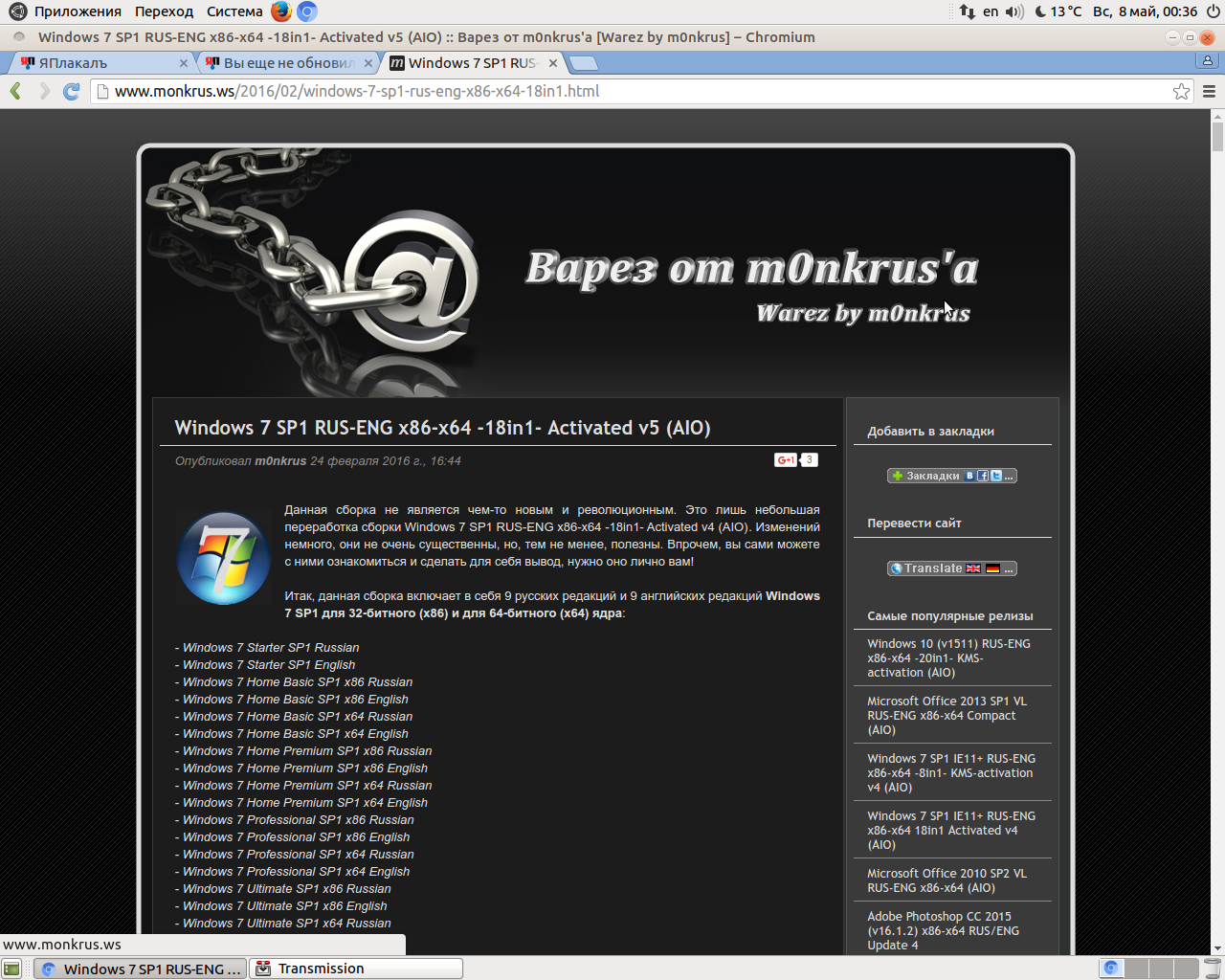
Task: Click the vertical page scrollbar thumb
Action: pyautogui.click(x=1217, y=136)
